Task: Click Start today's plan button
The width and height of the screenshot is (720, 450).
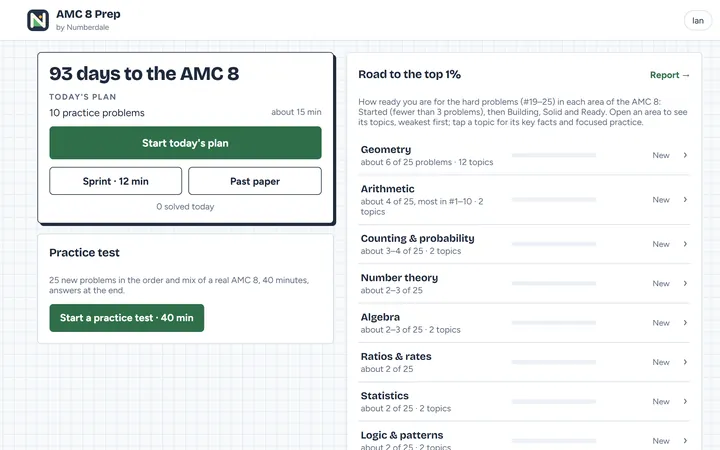Action: [x=186, y=143]
